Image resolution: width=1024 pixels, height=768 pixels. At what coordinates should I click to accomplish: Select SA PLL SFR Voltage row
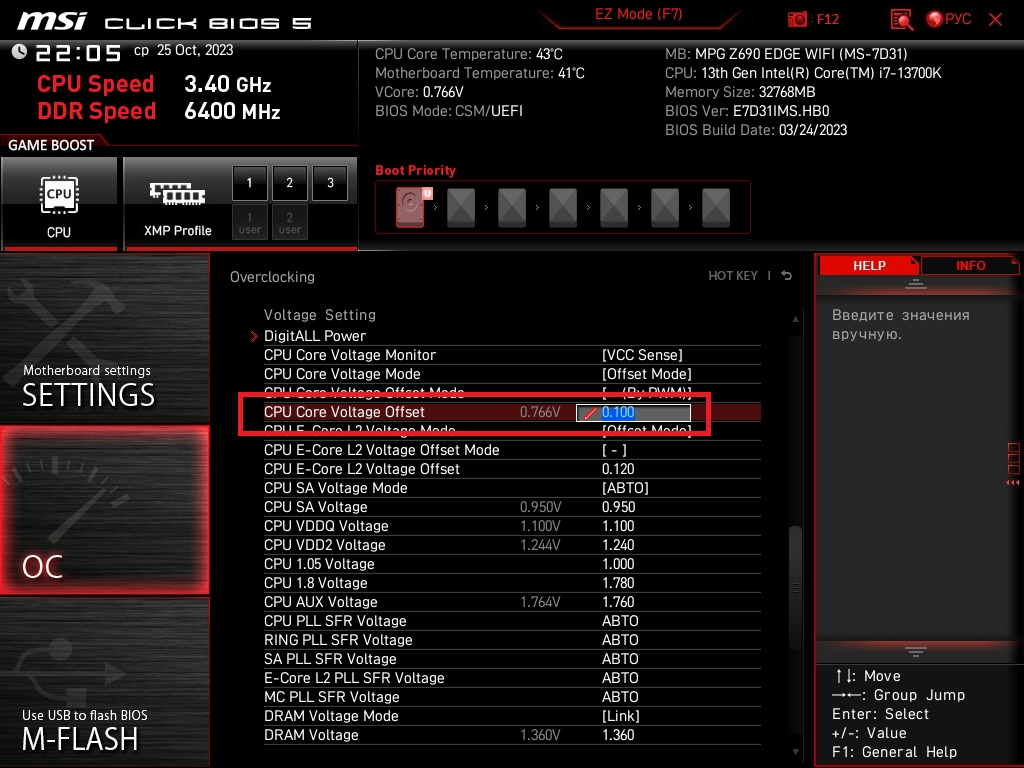click(x=511, y=658)
